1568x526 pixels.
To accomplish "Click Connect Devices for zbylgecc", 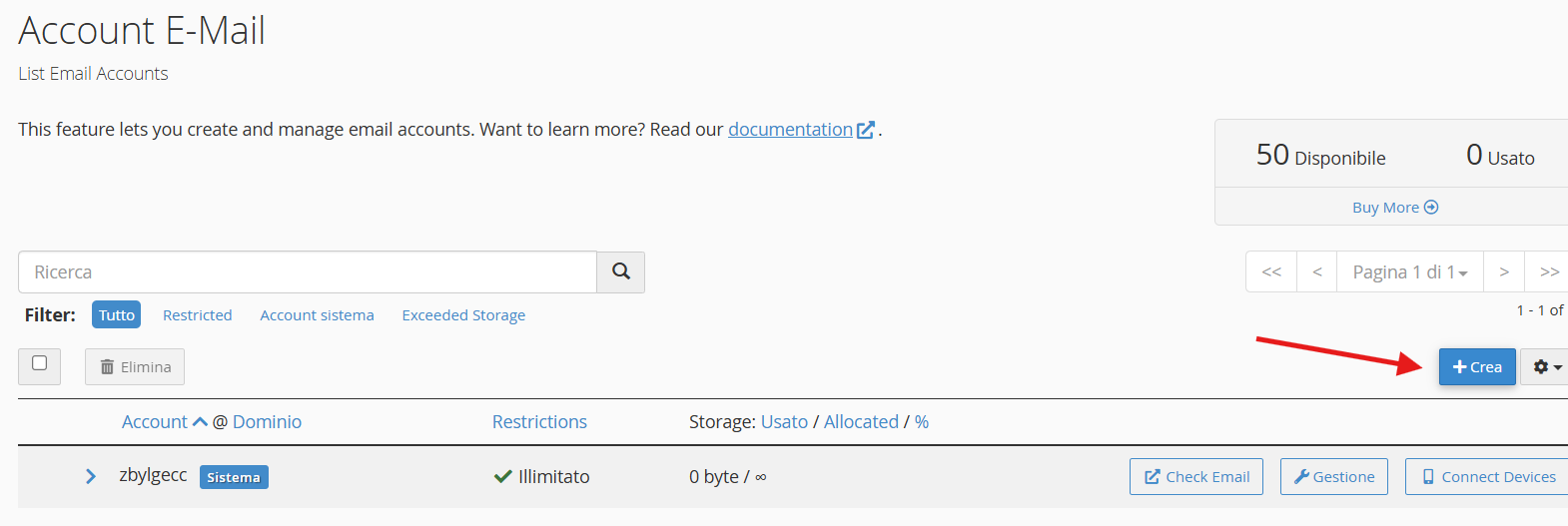I will point(1487,477).
